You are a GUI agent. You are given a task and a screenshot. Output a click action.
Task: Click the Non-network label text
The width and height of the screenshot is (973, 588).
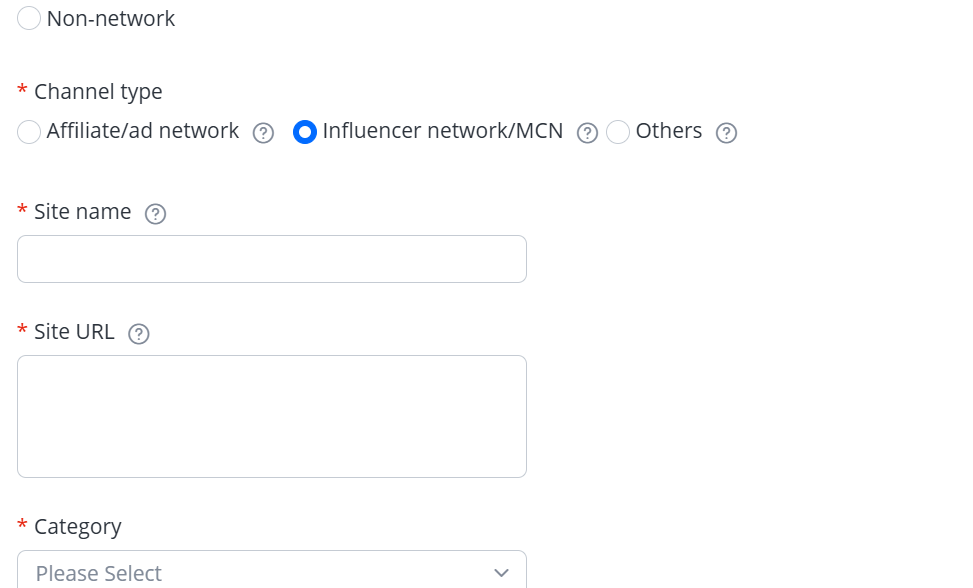coord(111,18)
